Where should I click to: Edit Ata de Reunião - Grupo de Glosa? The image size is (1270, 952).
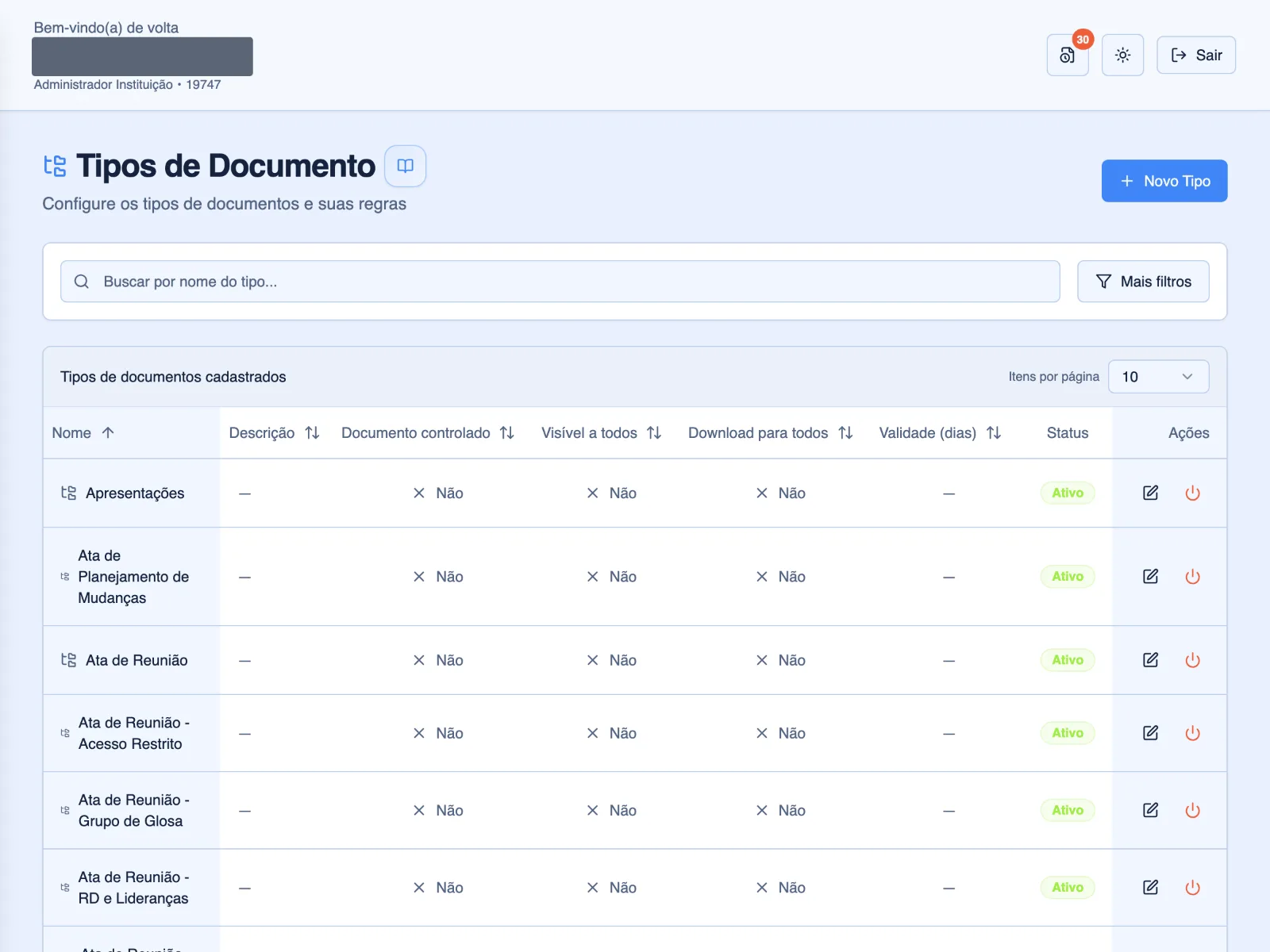1150,810
